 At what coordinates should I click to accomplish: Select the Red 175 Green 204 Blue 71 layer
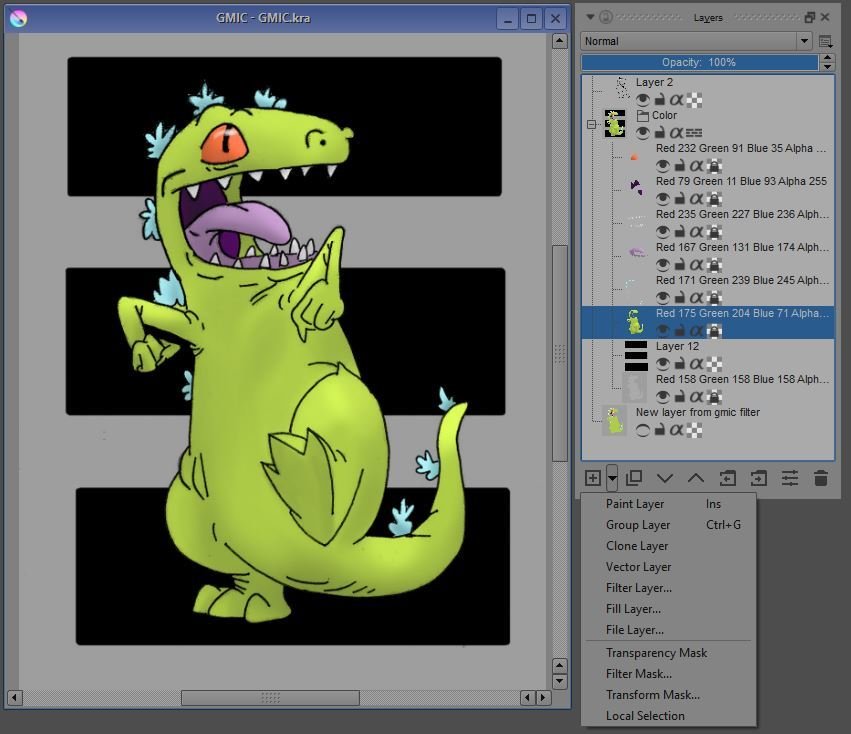coord(708,322)
